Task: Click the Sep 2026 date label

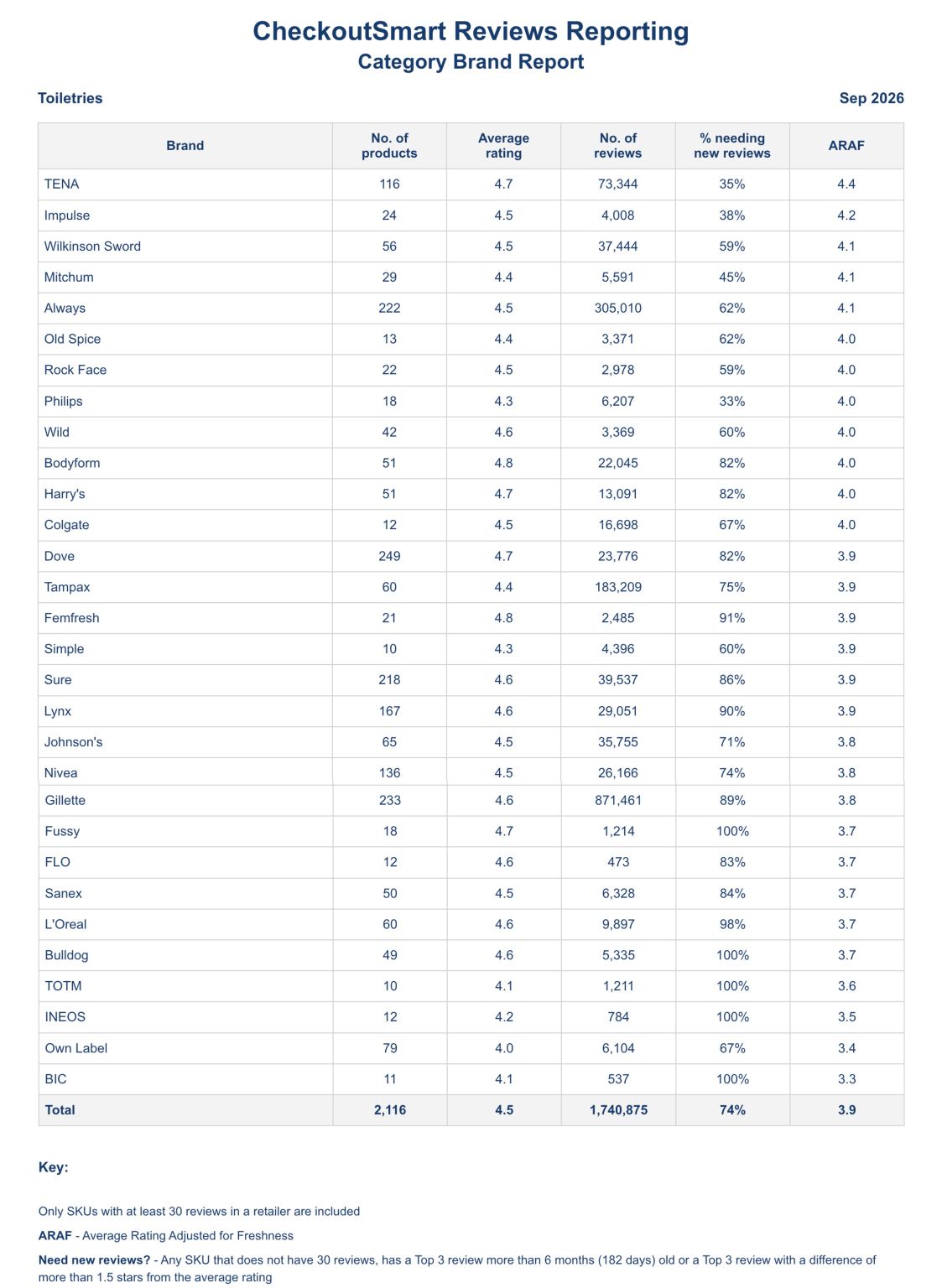Action: tap(872, 98)
